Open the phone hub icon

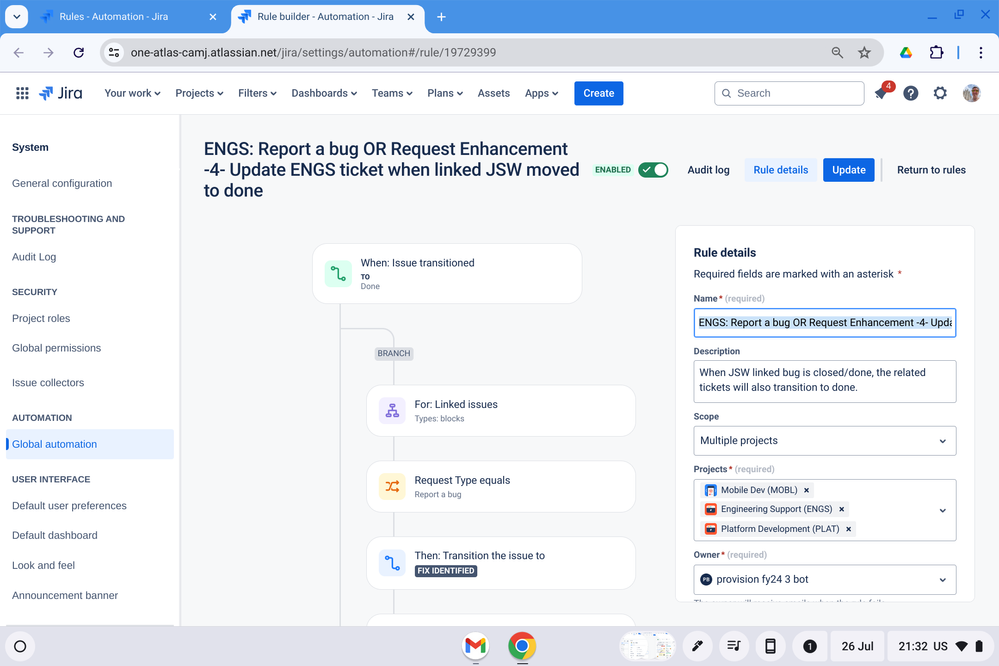point(770,646)
